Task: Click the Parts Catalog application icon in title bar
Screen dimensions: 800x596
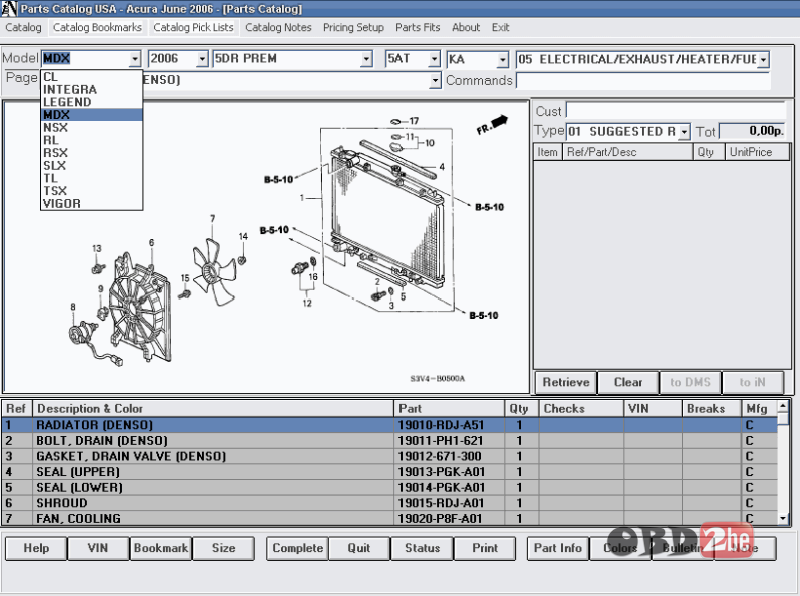Action: point(9,8)
